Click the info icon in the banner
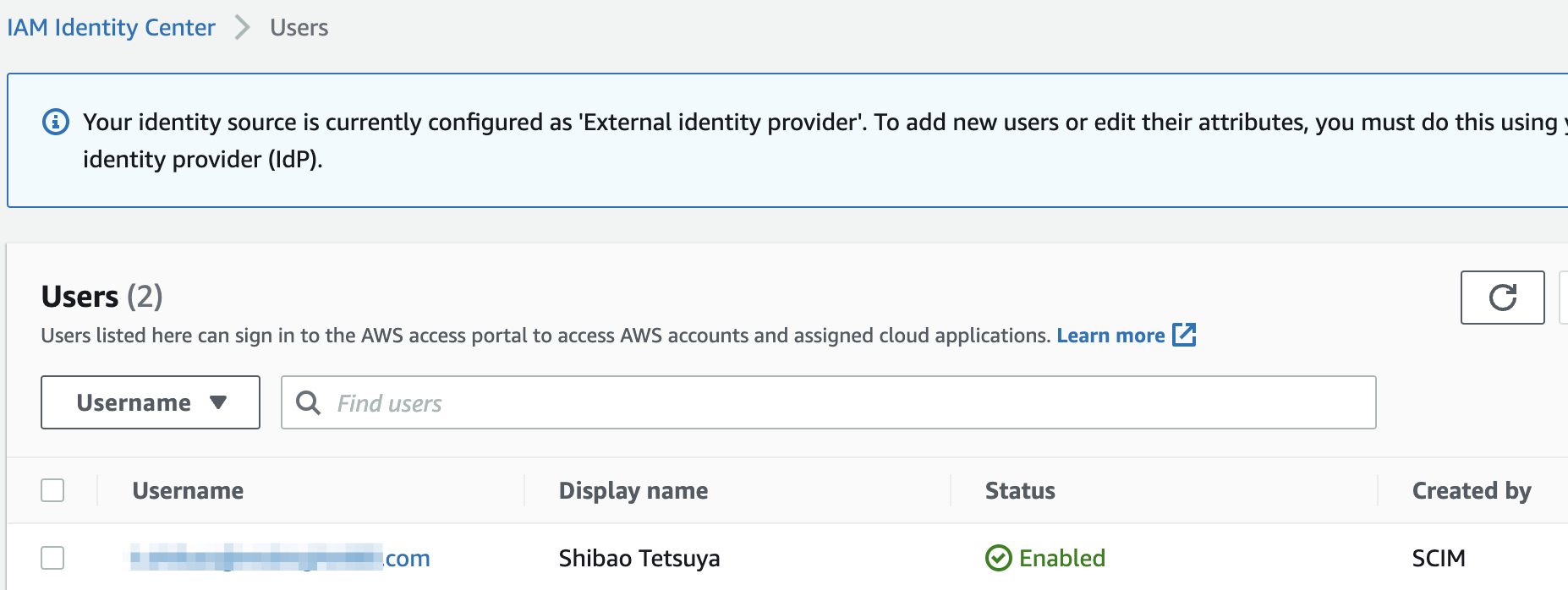The image size is (1568, 590). pyautogui.click(x=56, y=123)
